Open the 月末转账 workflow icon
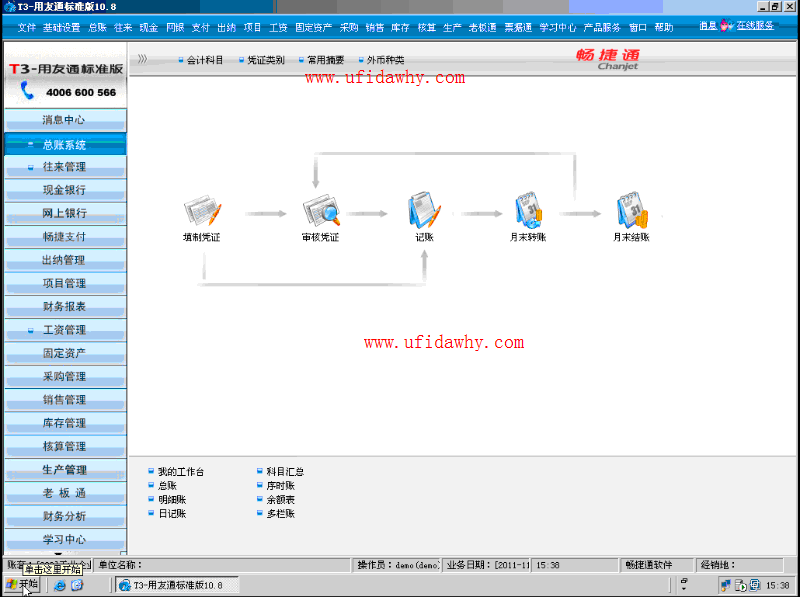The height and width of the screenshot is (597, 800). click(x=528, y=210)
